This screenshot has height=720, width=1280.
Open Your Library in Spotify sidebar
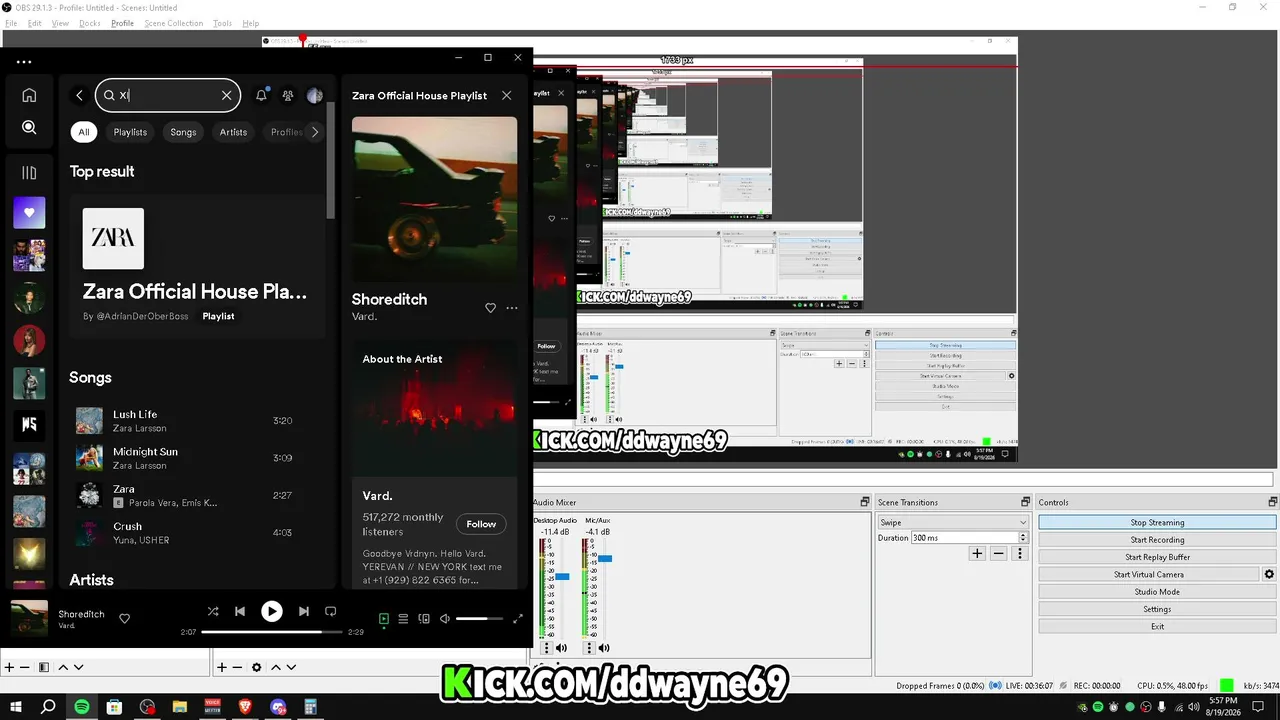click(x=29, y=173)
